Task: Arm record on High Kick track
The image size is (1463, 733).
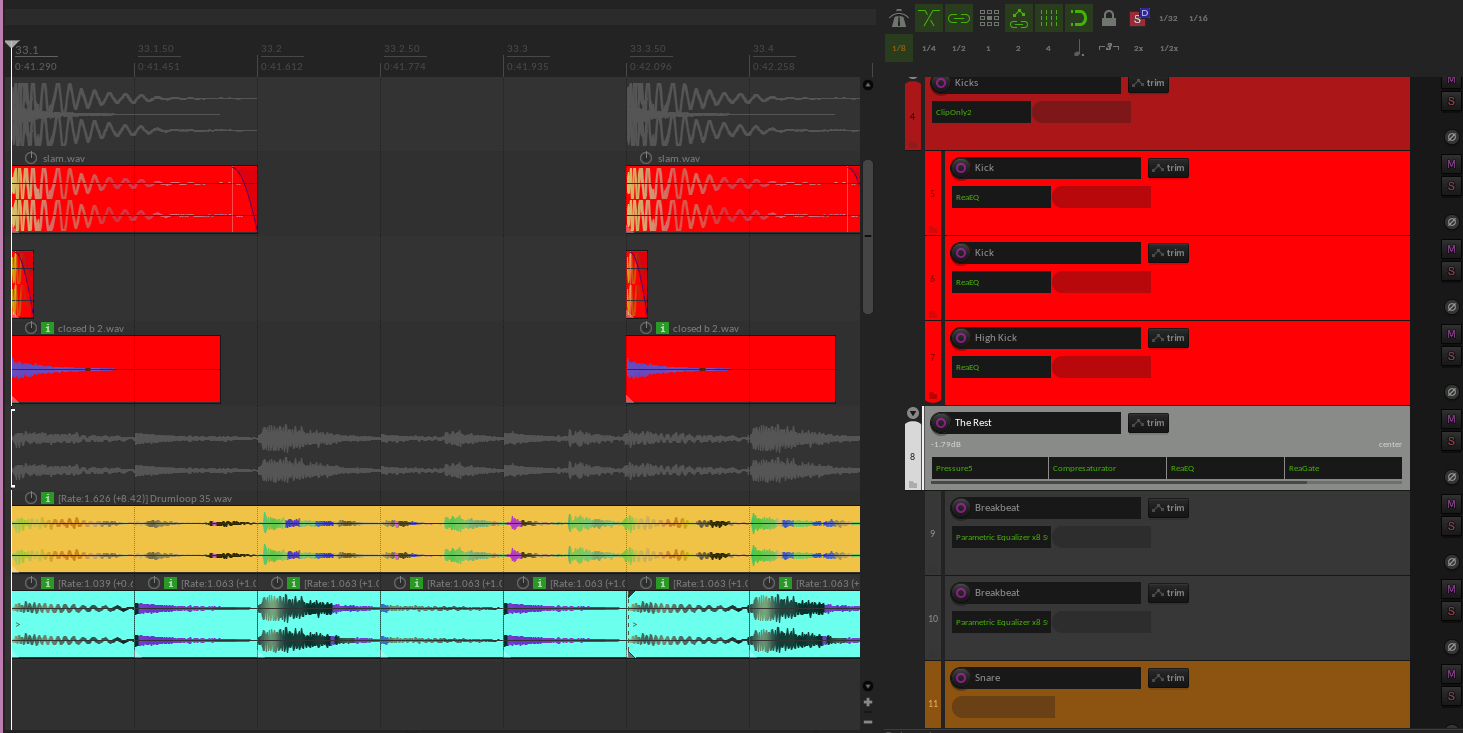Action: click(x=960, y=338)
